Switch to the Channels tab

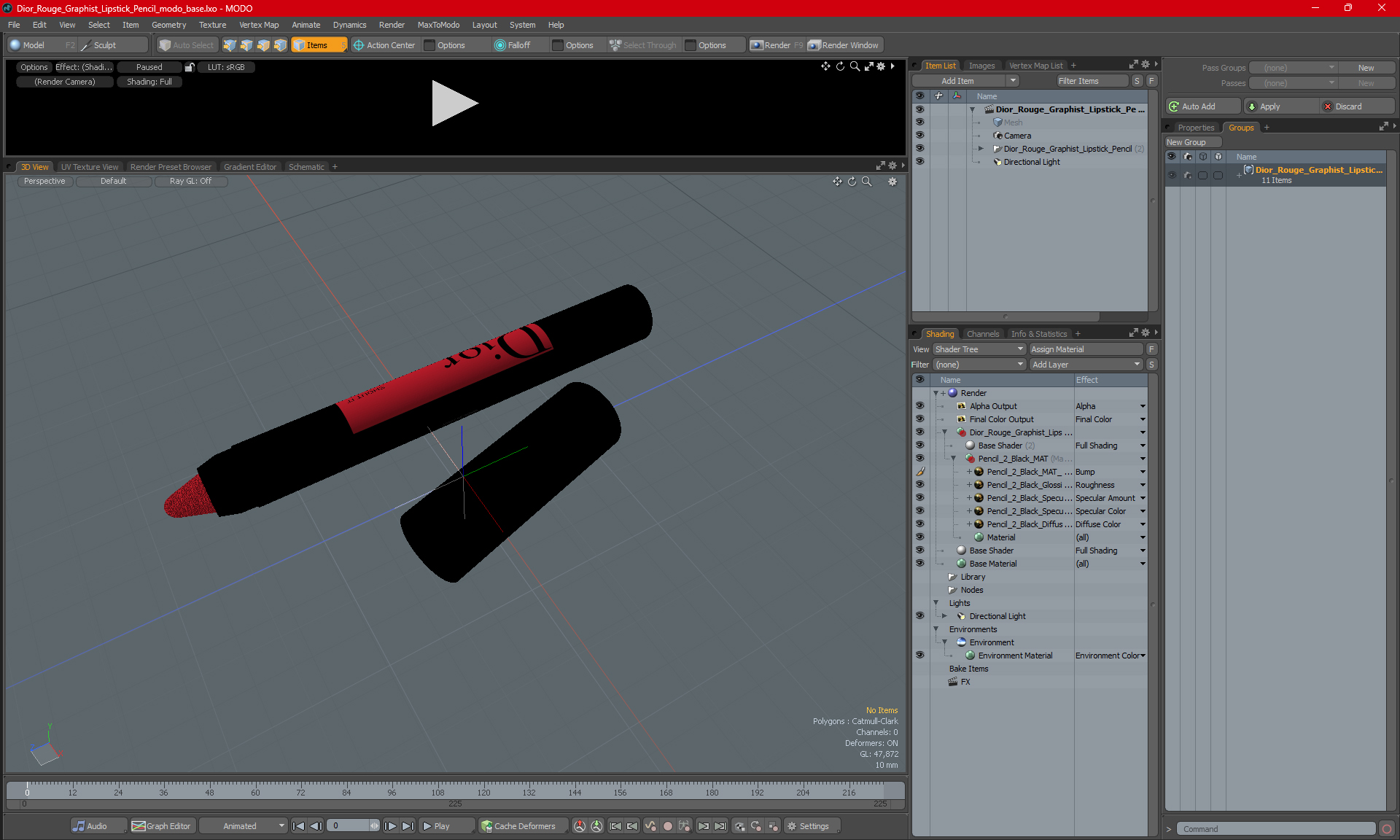coord(983,334)
